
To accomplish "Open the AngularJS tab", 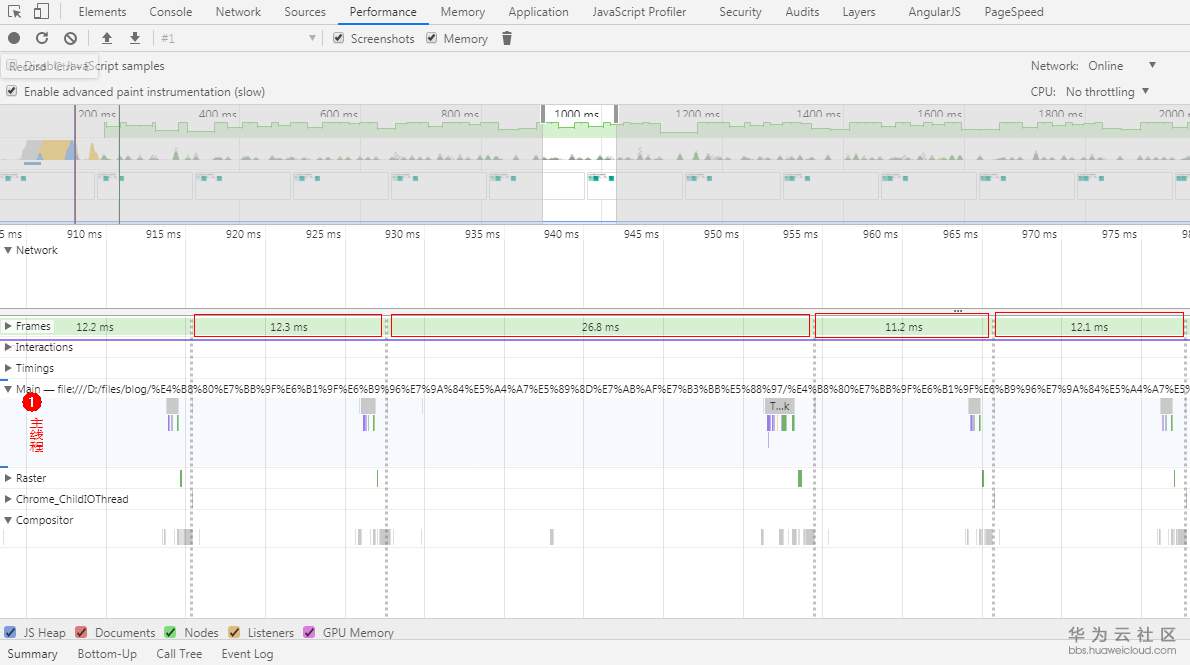I will (935, 11).
